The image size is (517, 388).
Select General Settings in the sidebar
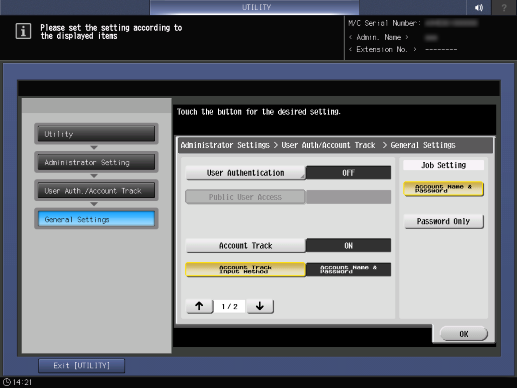point(96,219)
